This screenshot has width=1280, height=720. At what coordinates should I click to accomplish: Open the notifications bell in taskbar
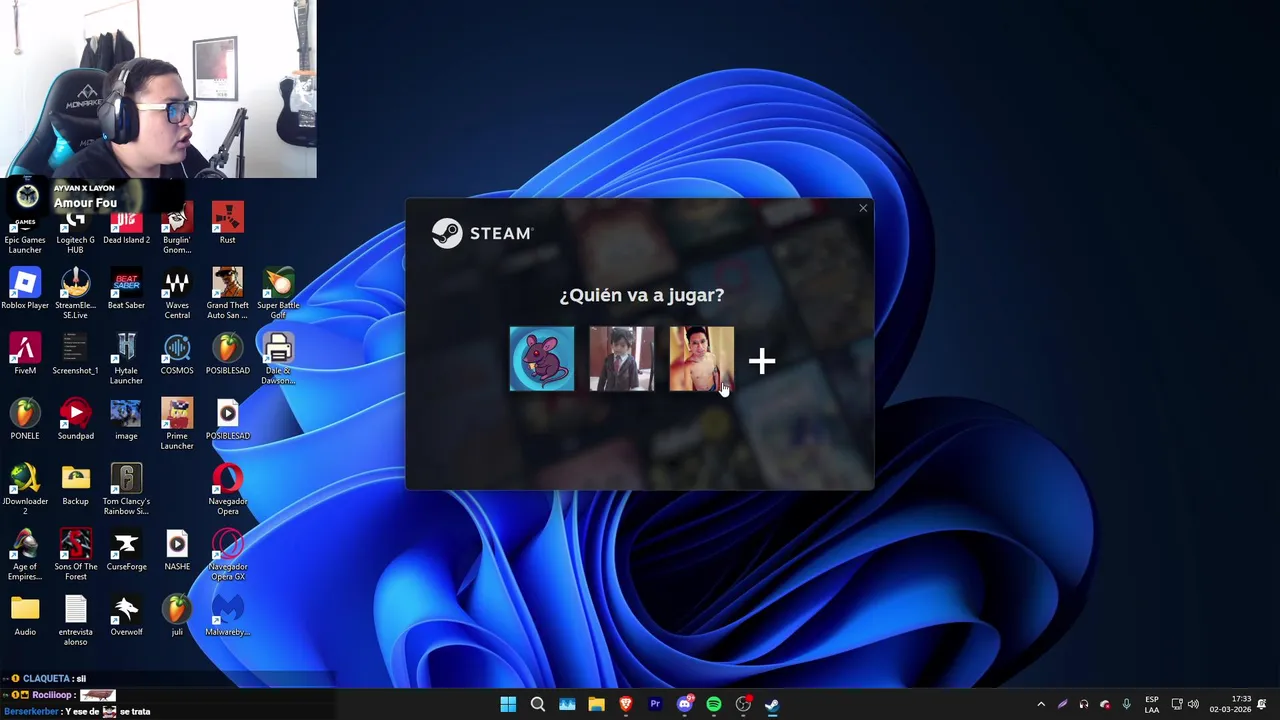[1262, 704]
